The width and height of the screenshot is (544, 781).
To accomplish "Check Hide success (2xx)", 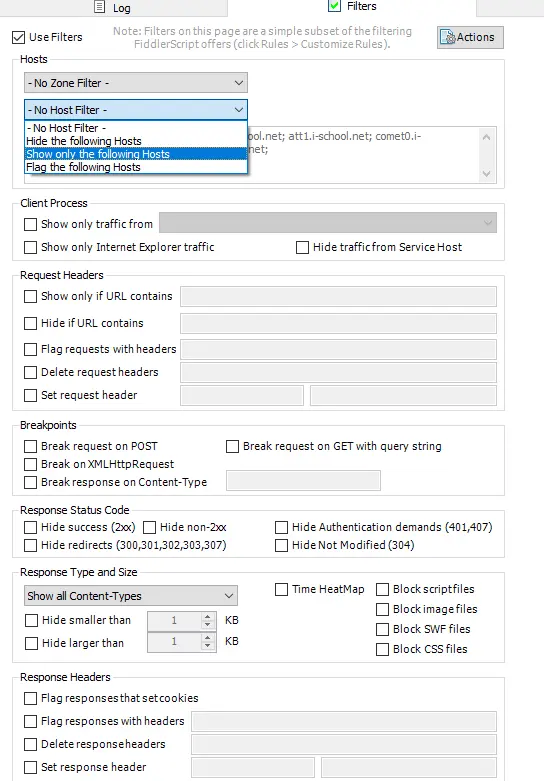I will click(30, 527).
